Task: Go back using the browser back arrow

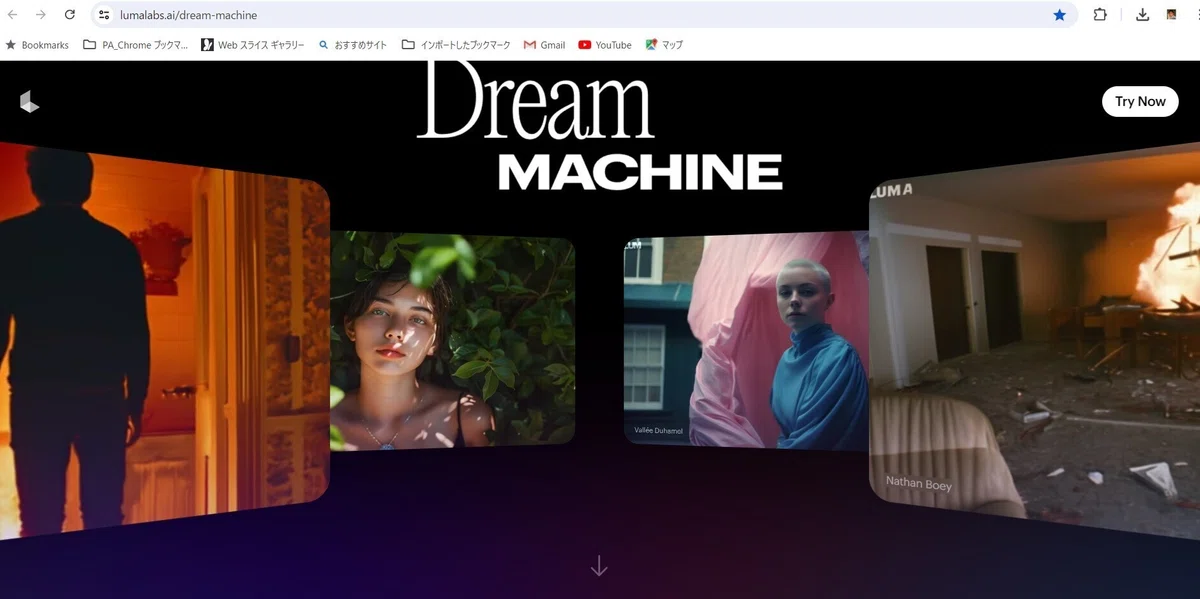Action: [13, 15]
